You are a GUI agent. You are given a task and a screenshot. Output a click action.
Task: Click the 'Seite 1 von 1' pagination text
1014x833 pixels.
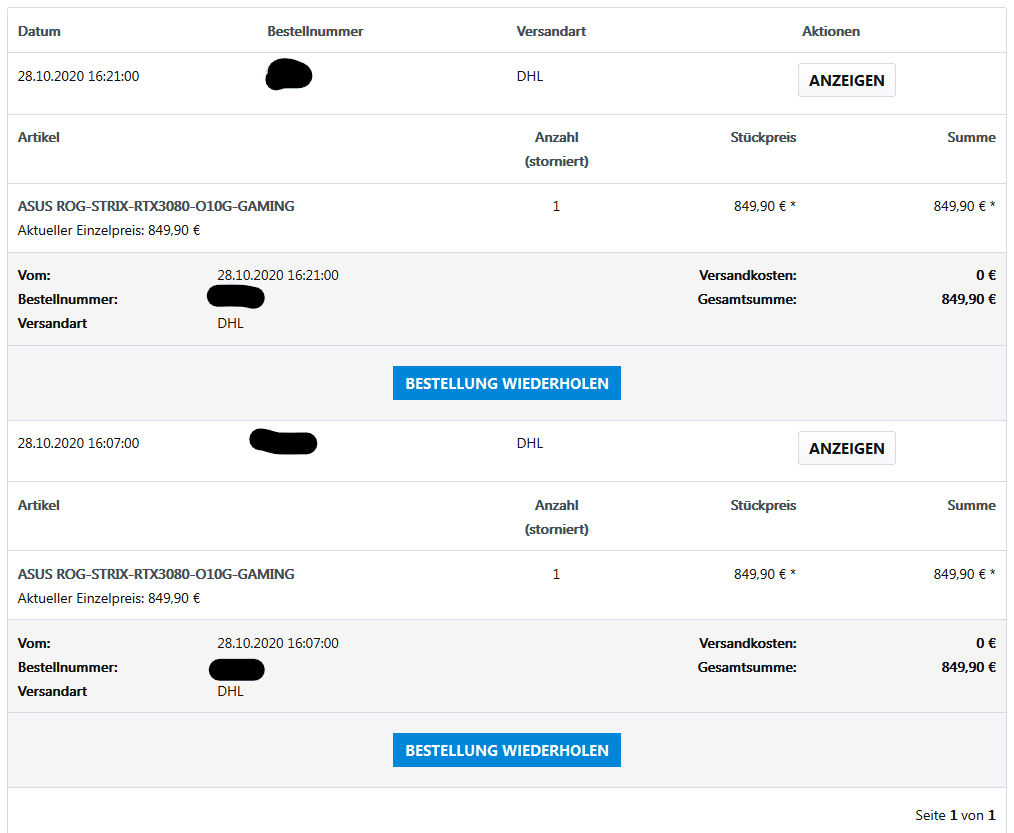tap(955, 815)
